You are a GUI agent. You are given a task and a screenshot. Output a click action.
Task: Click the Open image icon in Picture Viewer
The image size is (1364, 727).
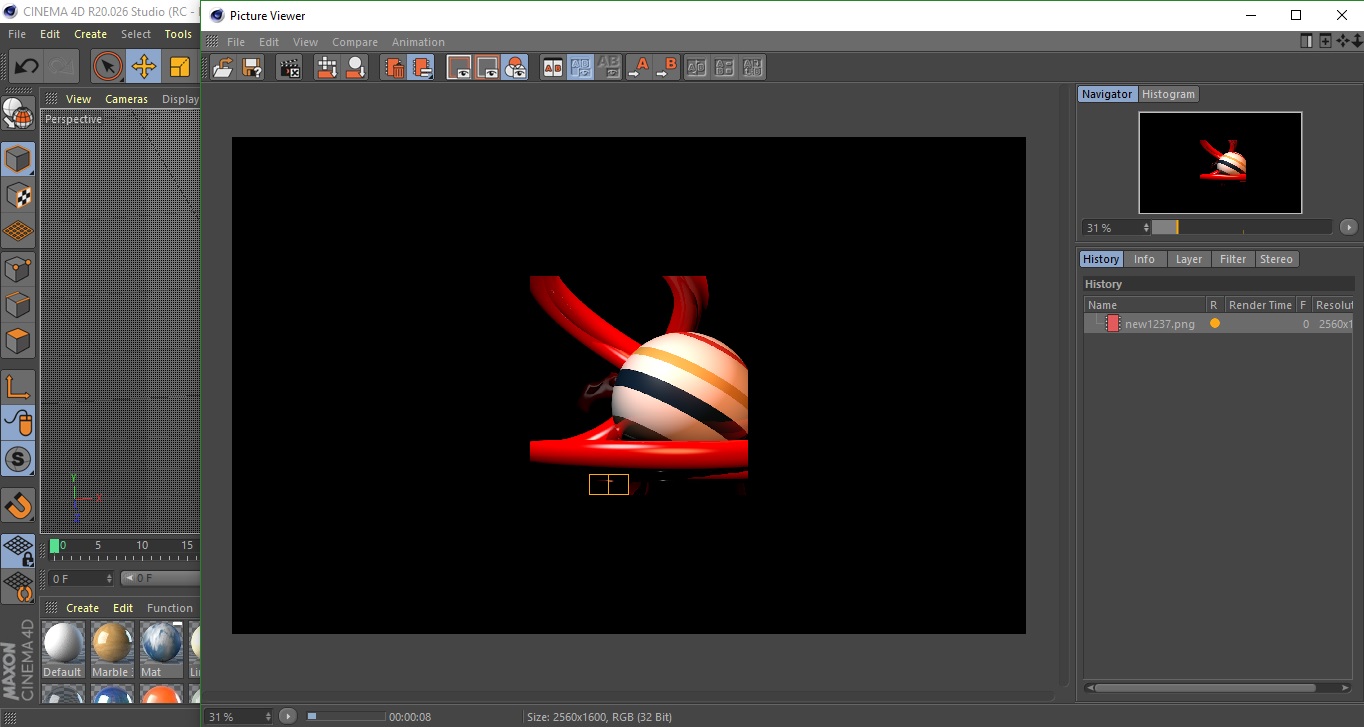coord(223,68)
